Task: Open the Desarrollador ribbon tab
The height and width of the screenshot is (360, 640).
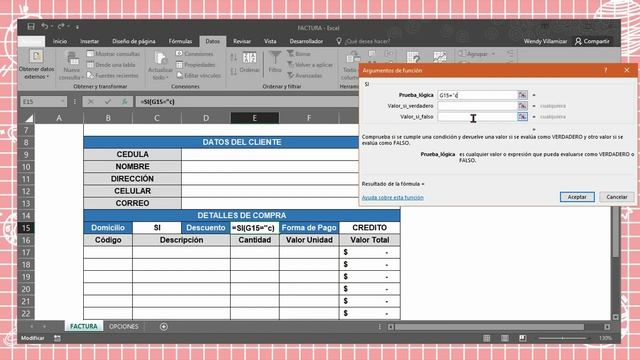Action: coord(306,41)
